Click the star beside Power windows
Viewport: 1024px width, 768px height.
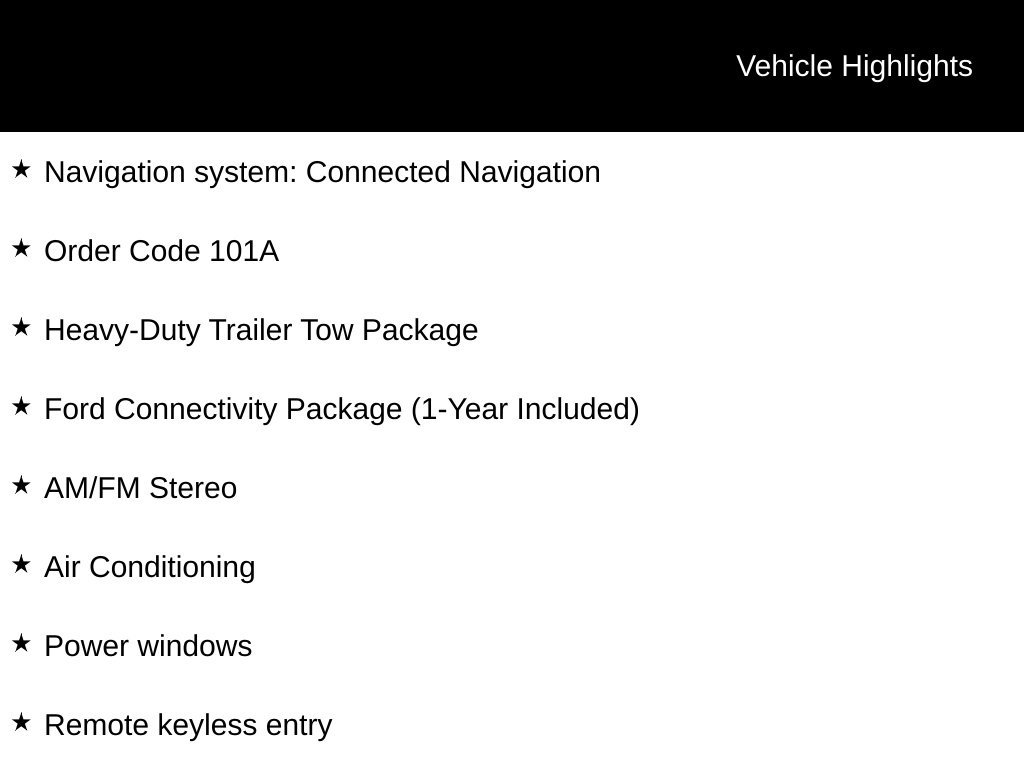[21, 644]
